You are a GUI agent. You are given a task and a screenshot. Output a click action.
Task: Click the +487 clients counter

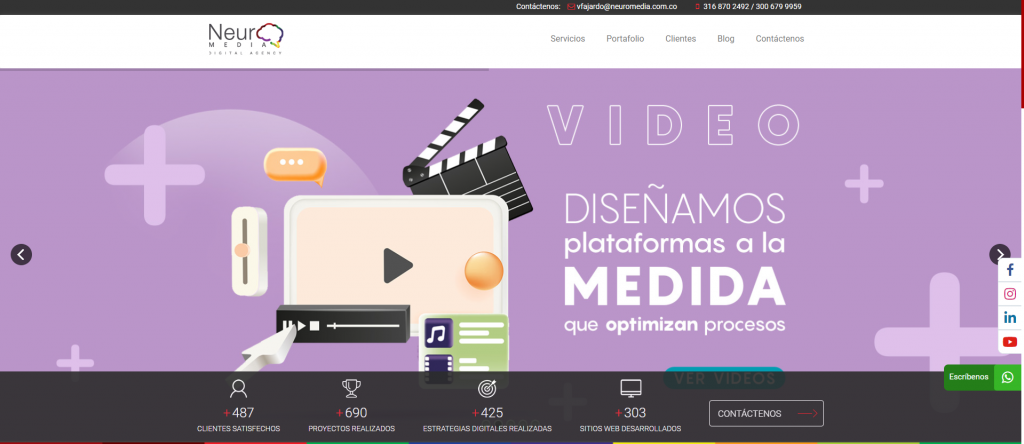238,413
